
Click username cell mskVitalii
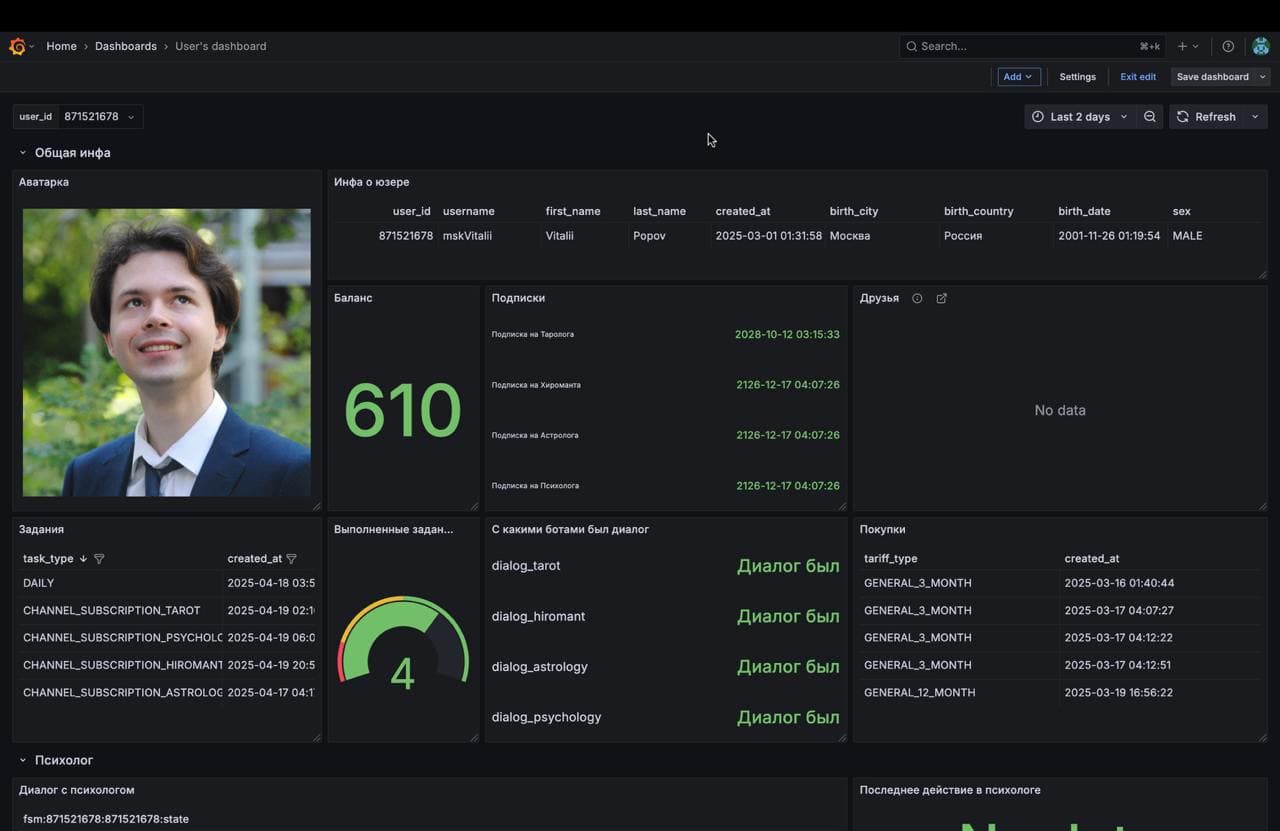(467, 236)
